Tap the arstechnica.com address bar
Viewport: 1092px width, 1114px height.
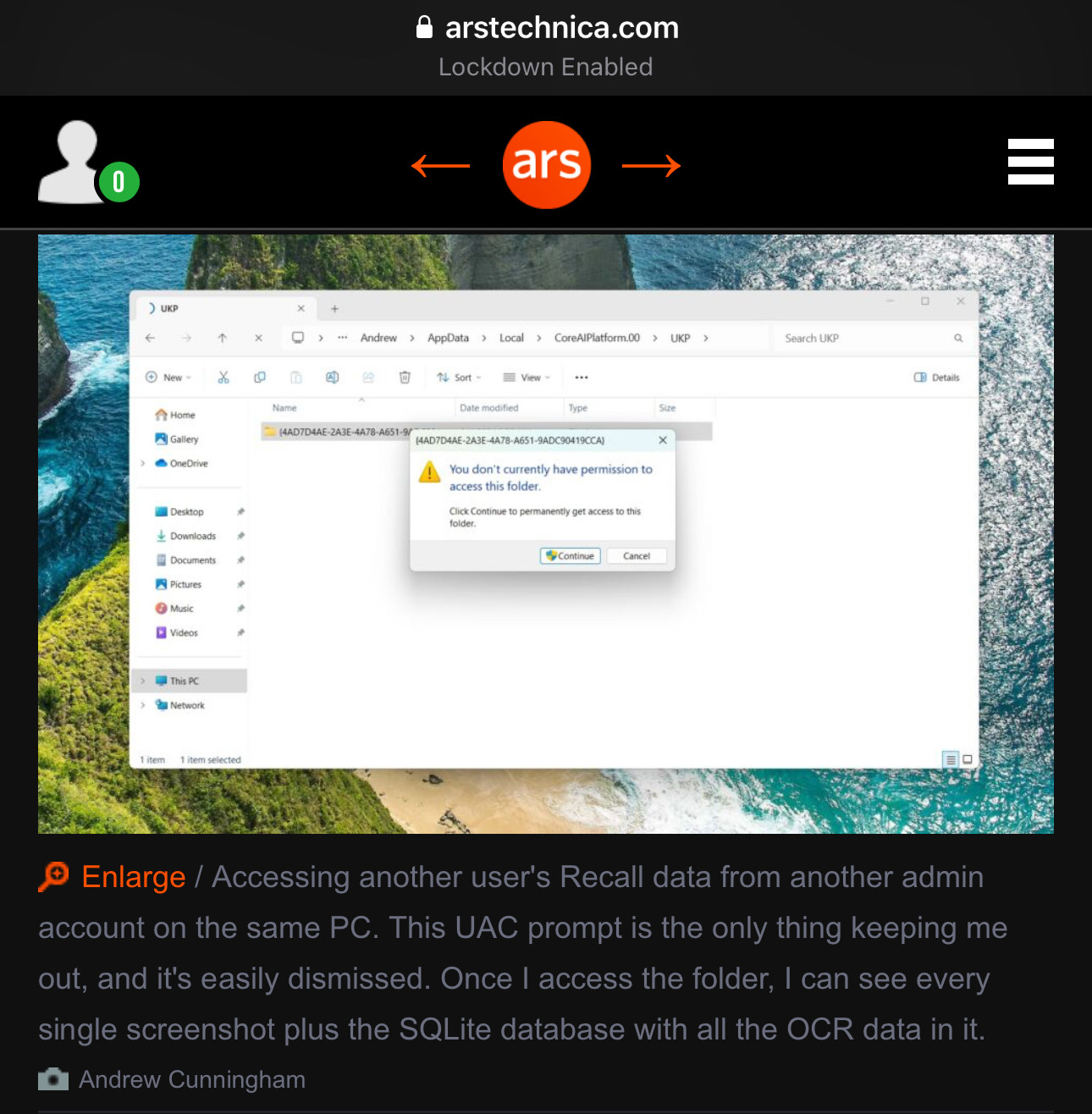(x=546, y=28)
